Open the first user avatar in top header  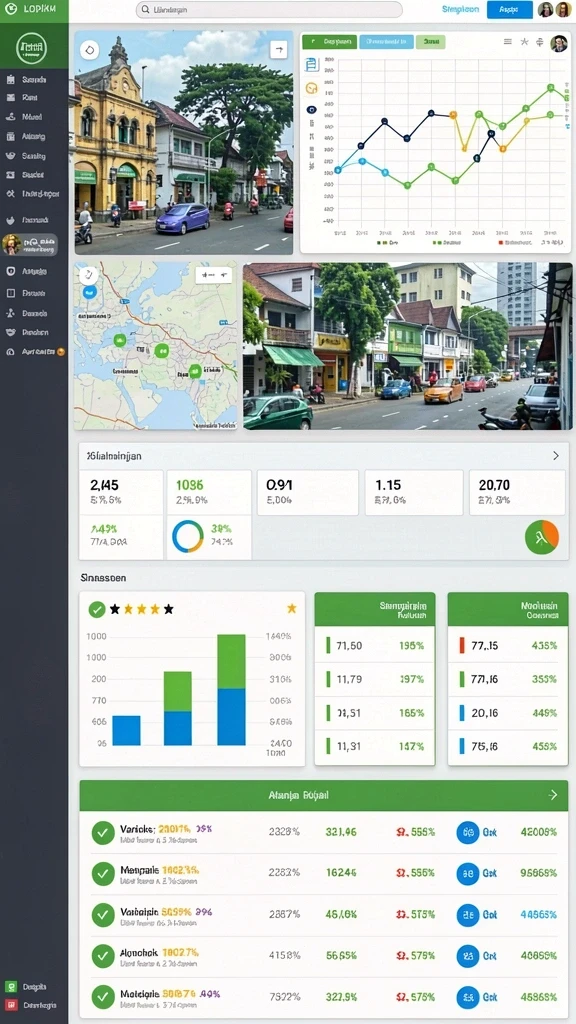pos(545,9)
